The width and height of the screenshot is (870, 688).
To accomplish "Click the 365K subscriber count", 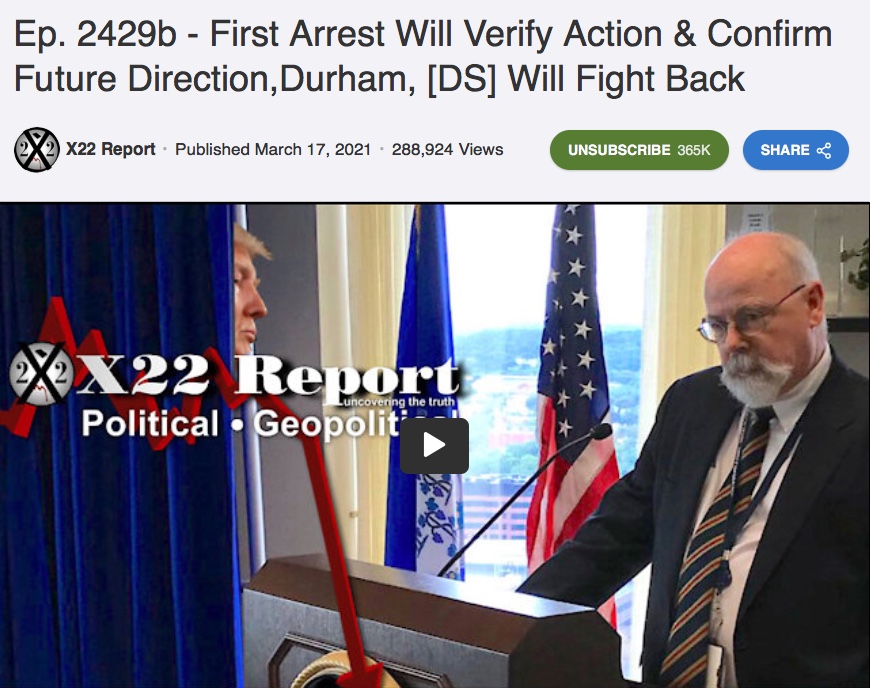I will 694,150.
